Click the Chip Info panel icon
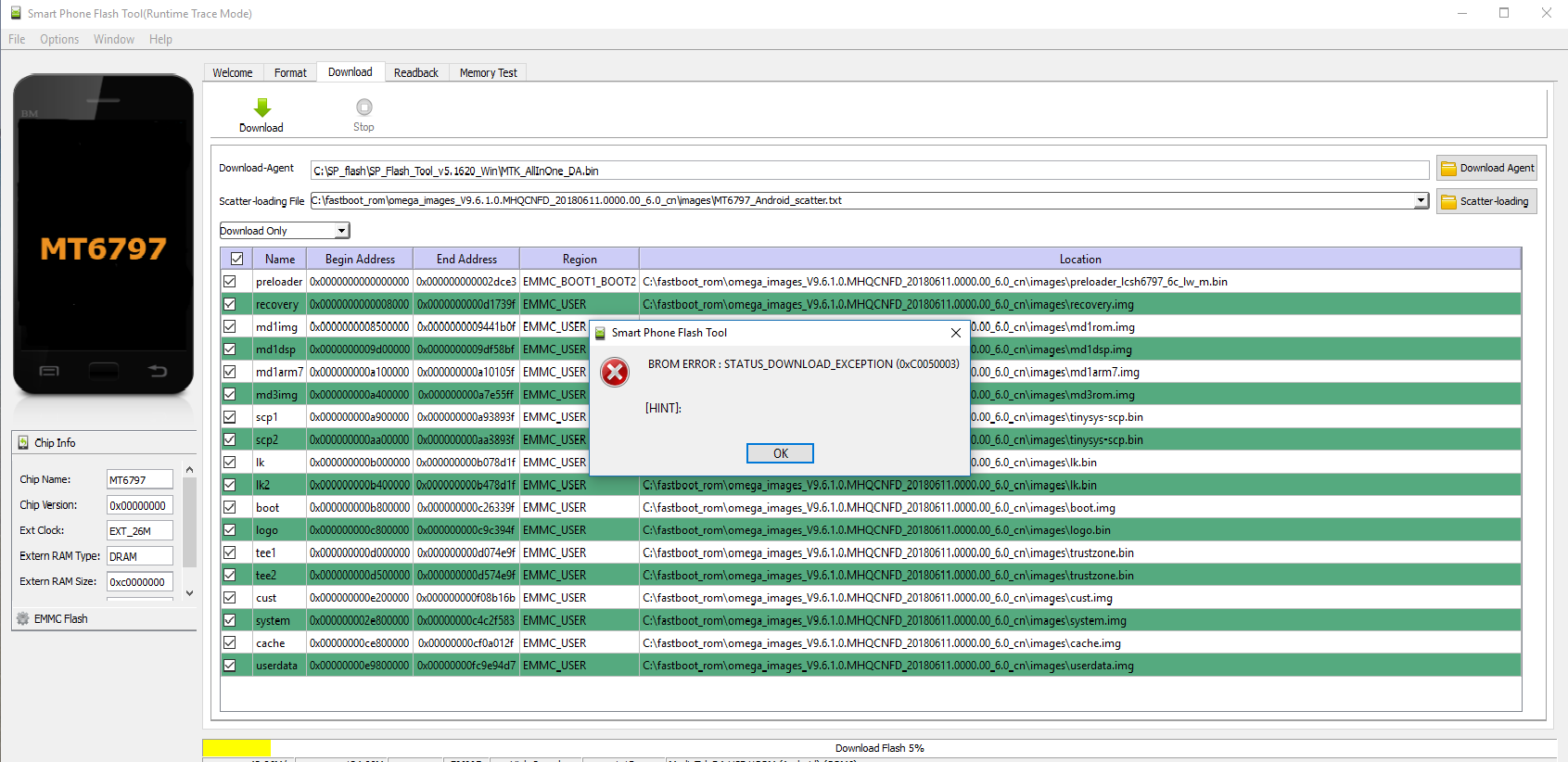The image size is (1568, 762). 23,443
